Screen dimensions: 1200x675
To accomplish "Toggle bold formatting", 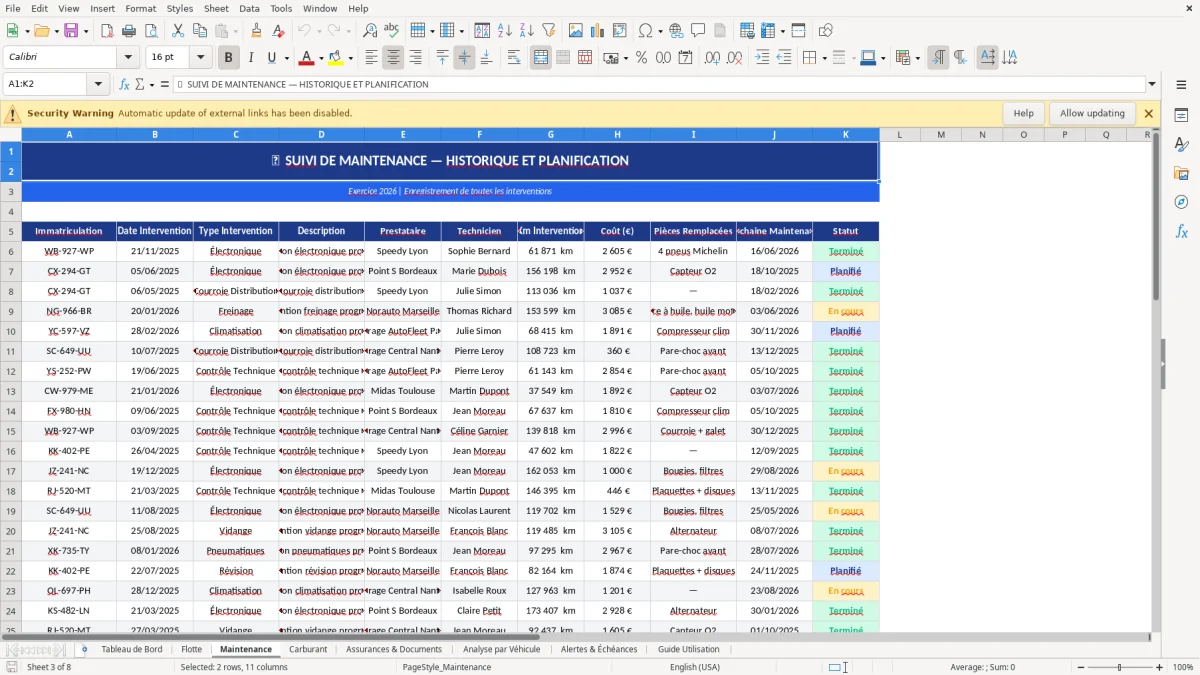I will pyautogui.click(x=228, y=57).
